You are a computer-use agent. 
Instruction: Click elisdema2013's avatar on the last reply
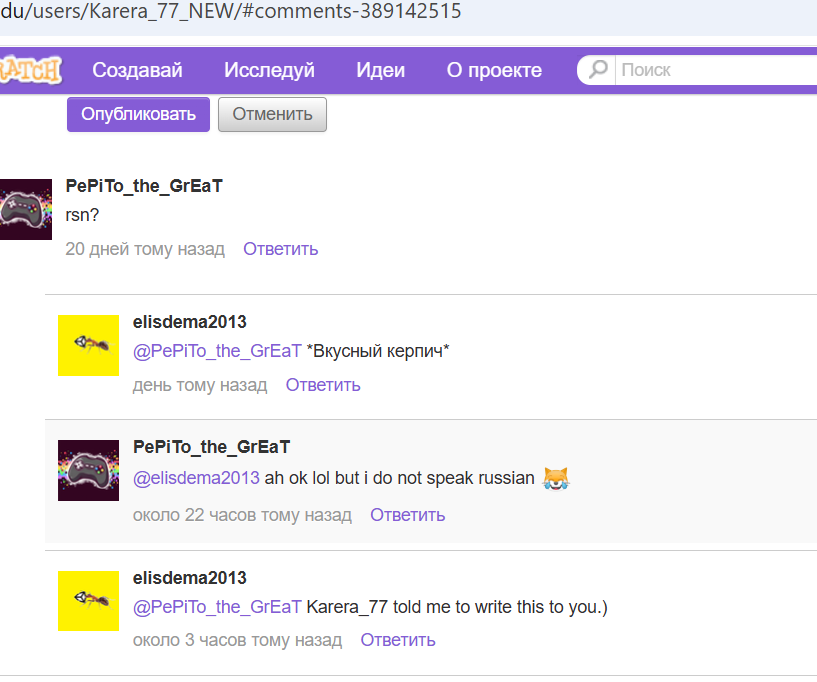[88, 601]
